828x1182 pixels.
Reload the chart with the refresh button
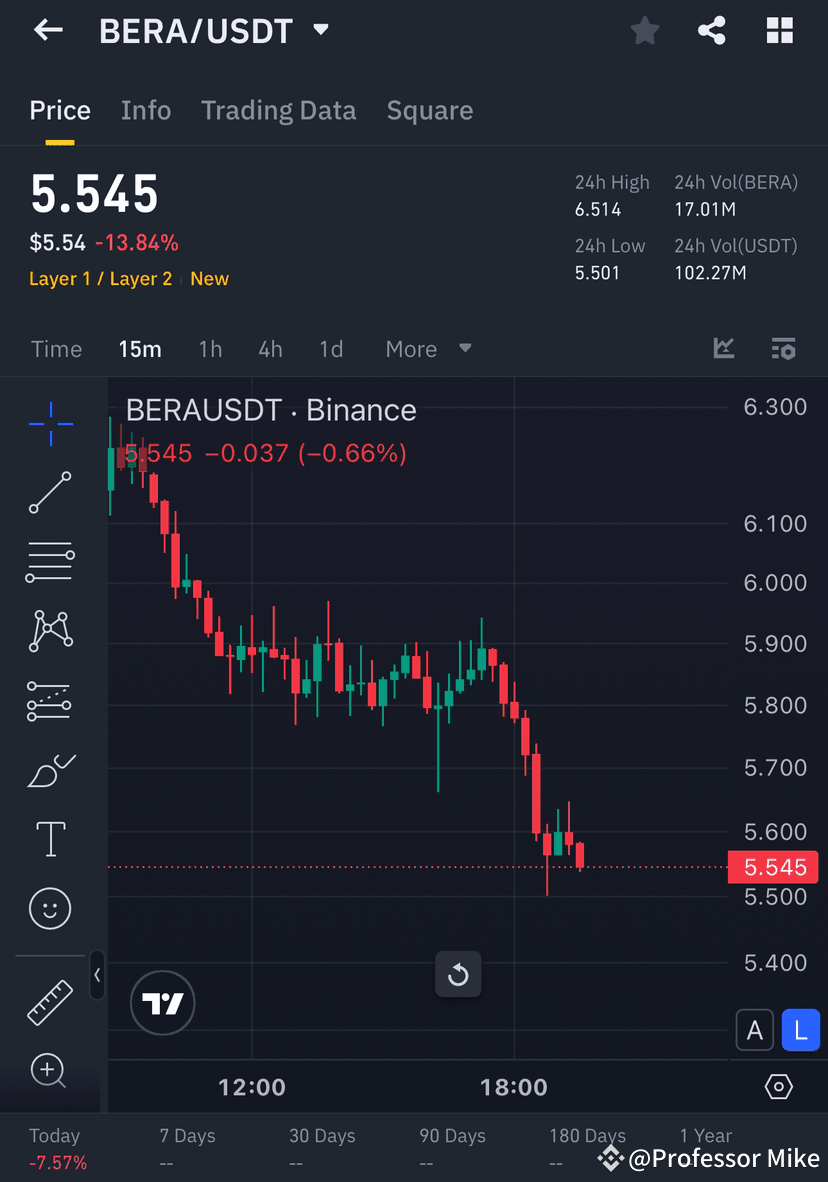[x=458, y=974]
